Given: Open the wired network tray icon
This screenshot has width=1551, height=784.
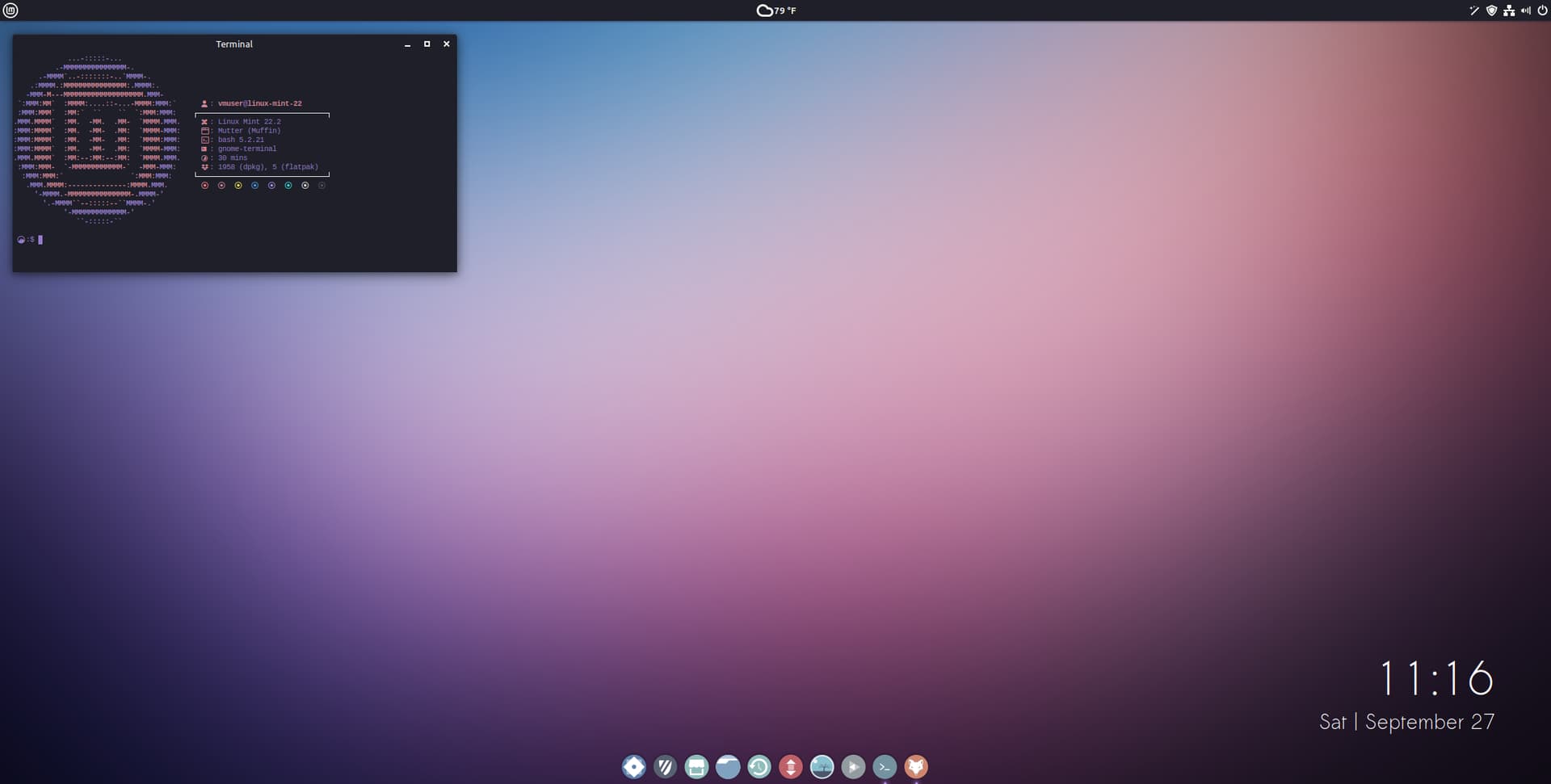Looking at the screenshot, I should (1508, 10).
